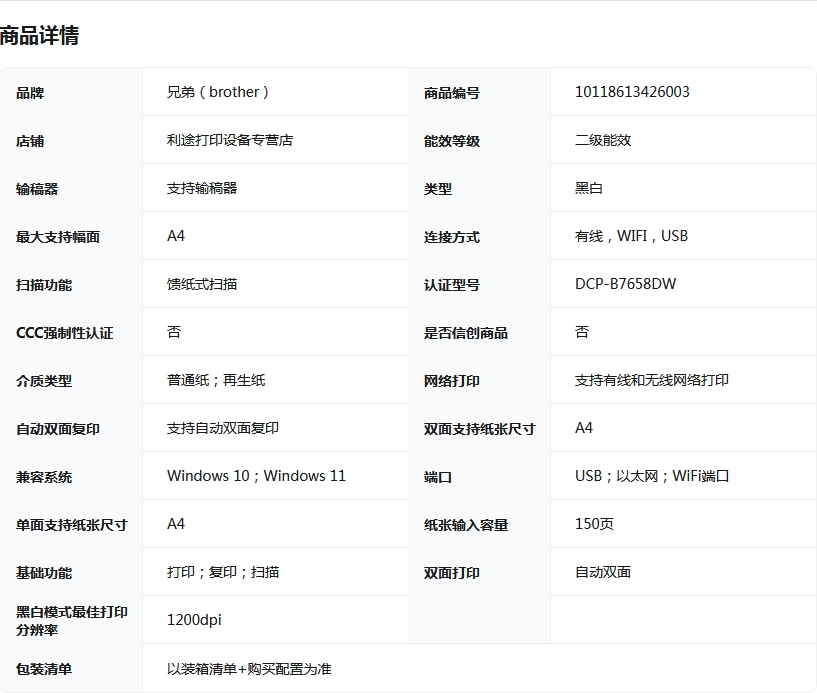Select the 认证型号 label

[452, 284]
